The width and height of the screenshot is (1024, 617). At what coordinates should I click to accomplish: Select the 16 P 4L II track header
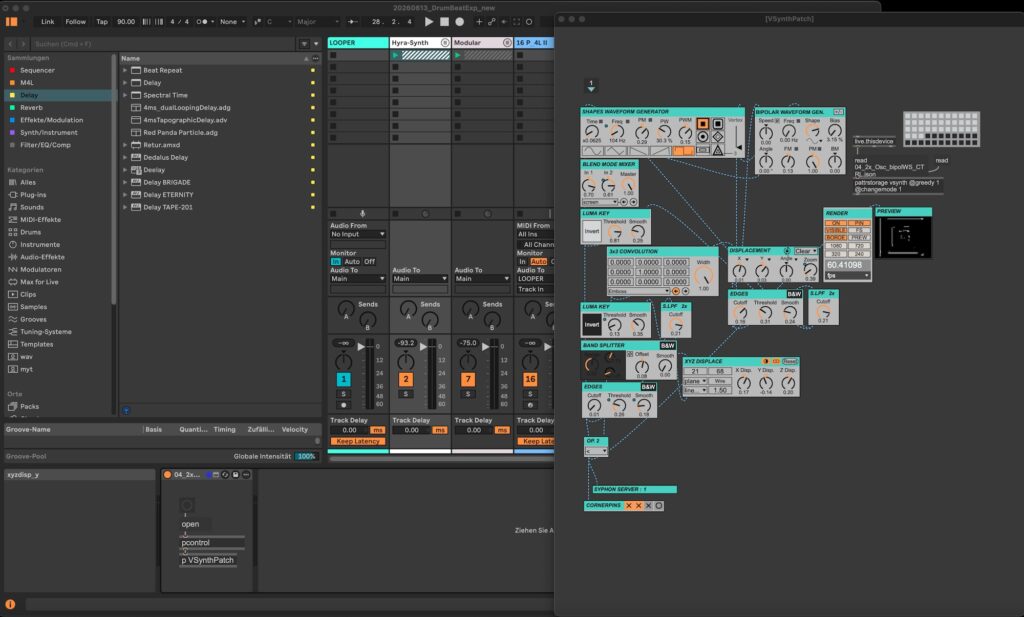pyautogui.click(x=533, y=42)
